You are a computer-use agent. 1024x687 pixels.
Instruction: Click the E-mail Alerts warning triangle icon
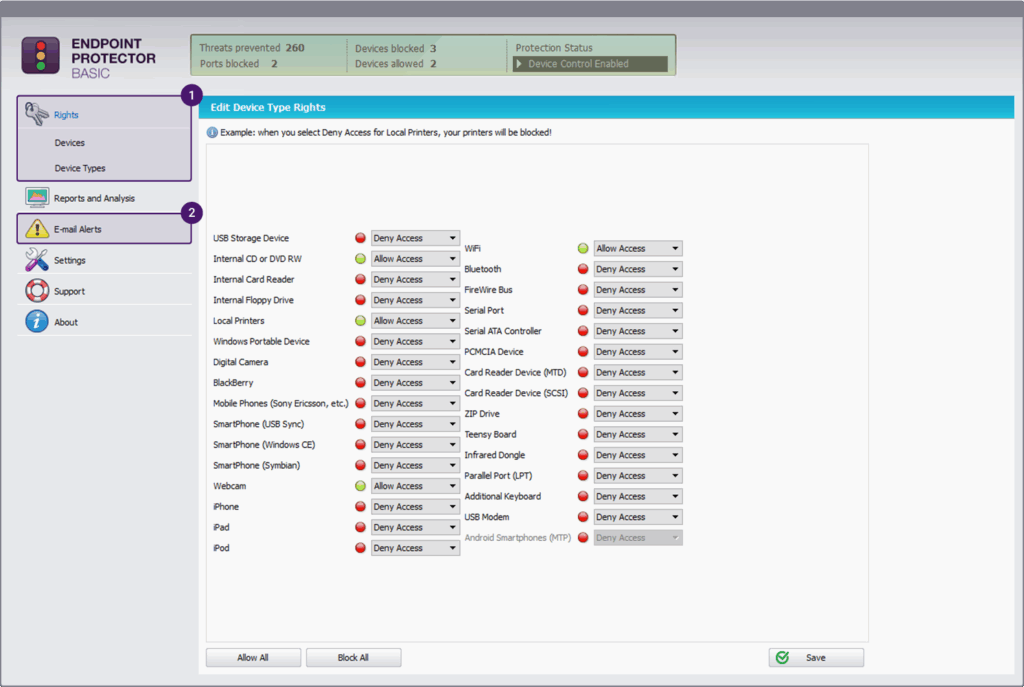pos(37,229)
